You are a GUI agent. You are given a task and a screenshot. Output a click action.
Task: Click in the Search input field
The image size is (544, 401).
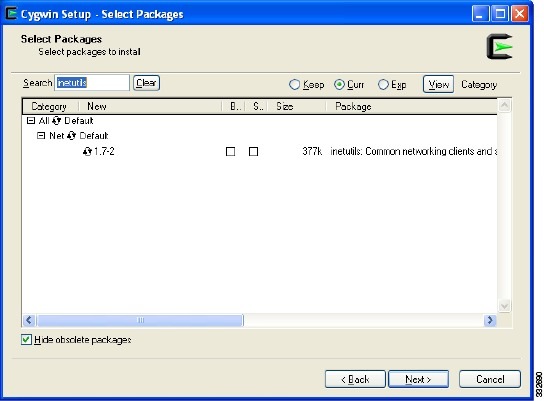point(92,83)
